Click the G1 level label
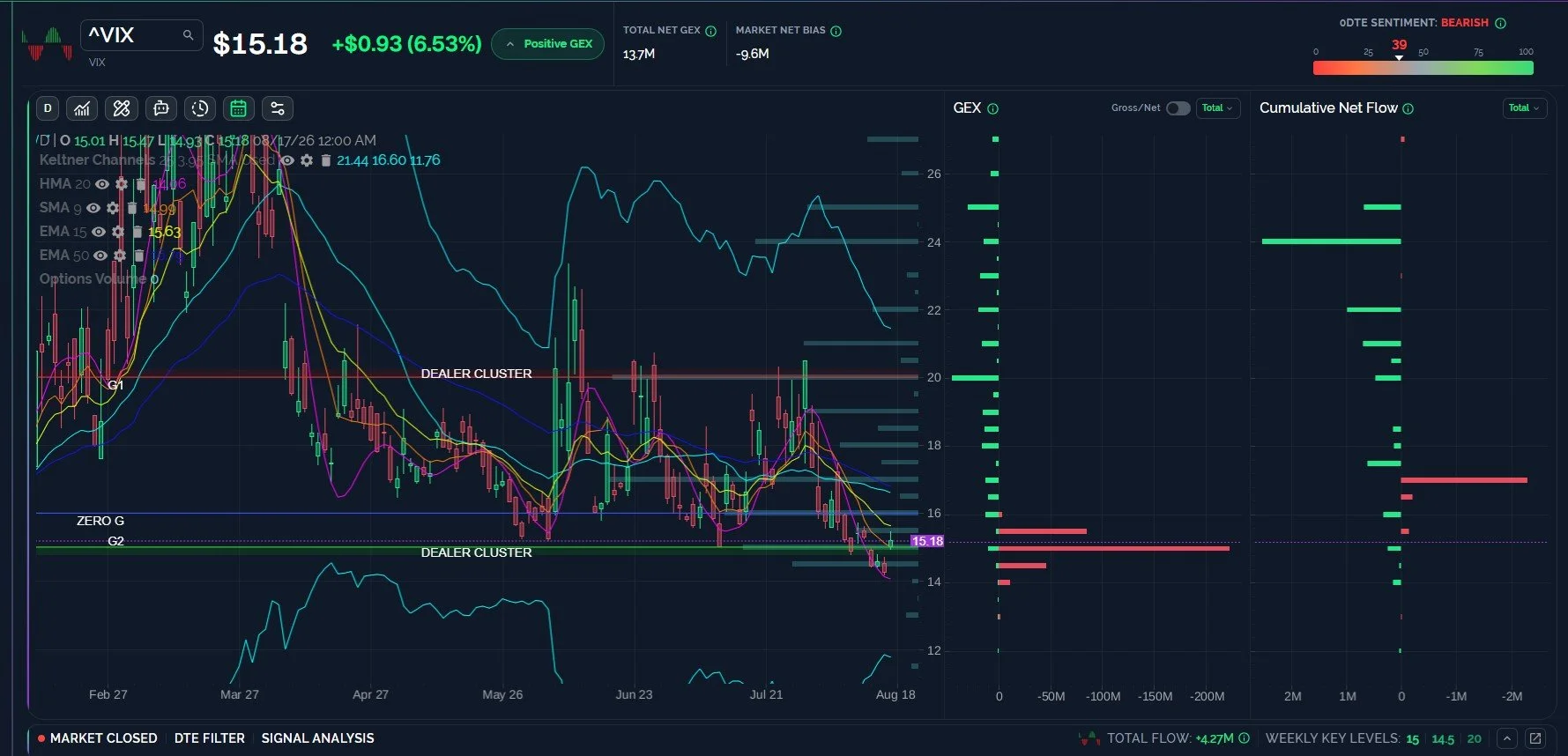 coord(115,385)
